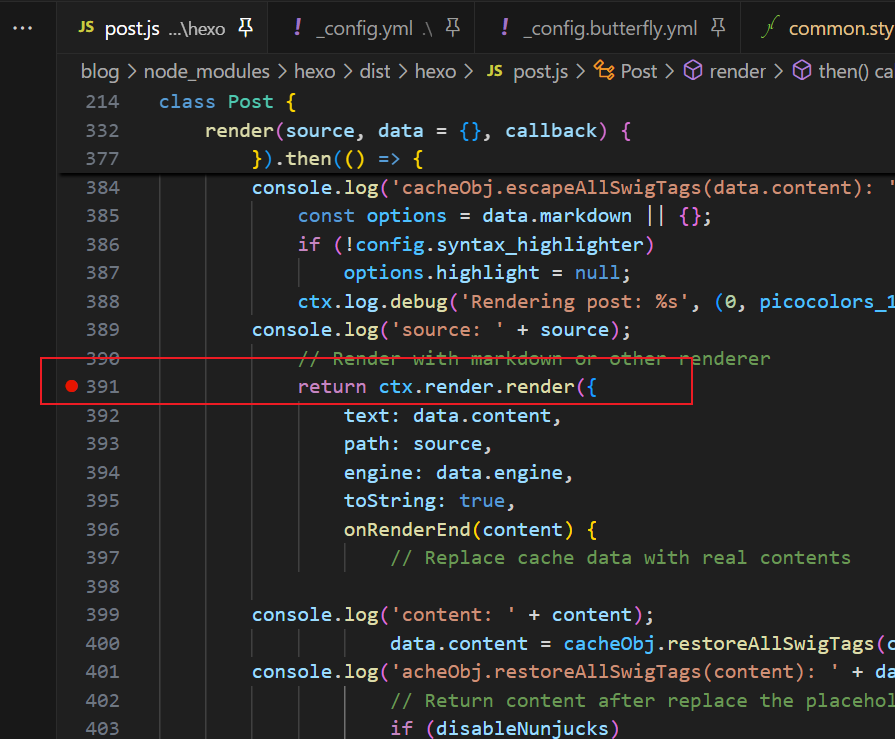Screen dimensions: 895x739
Task: Select line 396 via its line number
Action: (x=102, y=529)
